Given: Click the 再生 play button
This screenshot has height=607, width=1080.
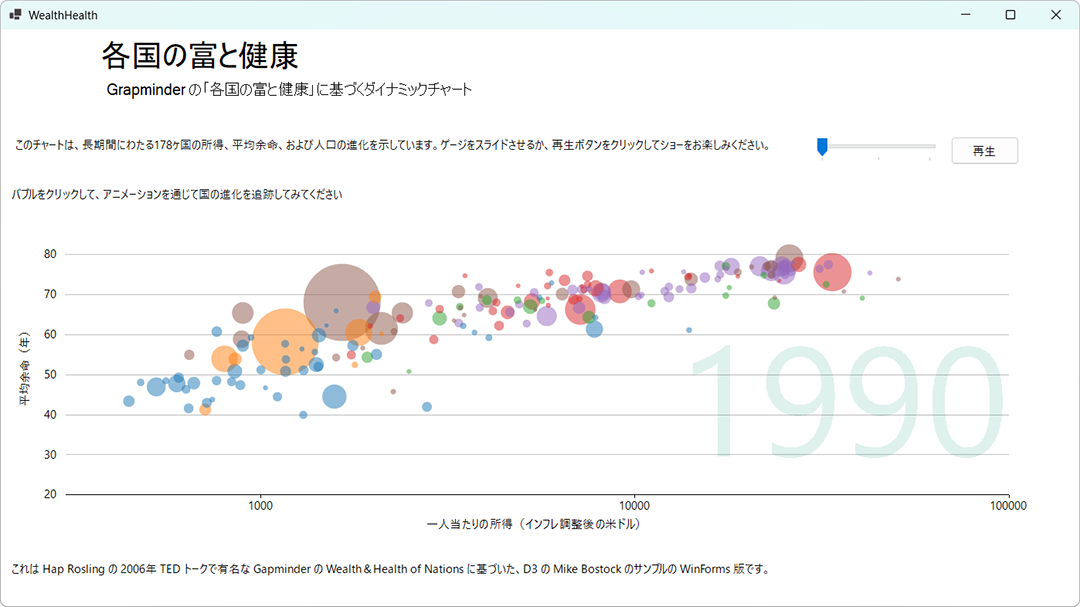Looking at the screenshot, I should (984, 151).
